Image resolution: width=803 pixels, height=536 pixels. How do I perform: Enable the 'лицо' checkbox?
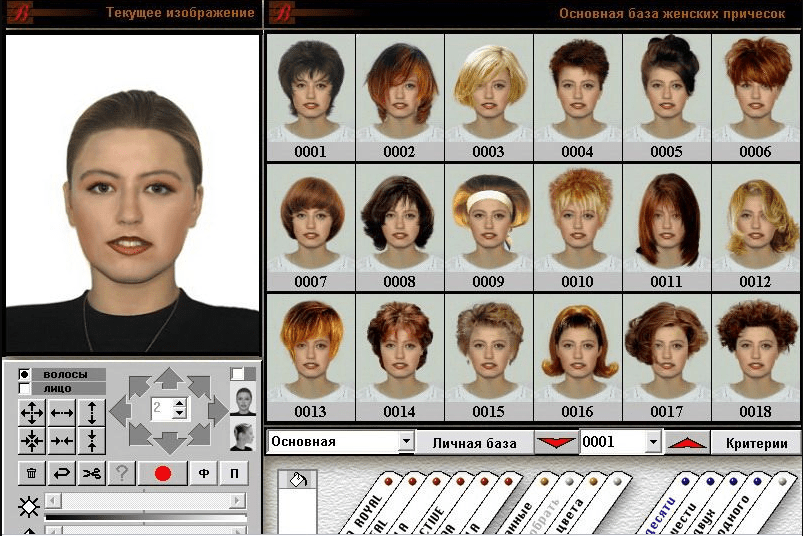click(25, 388)
